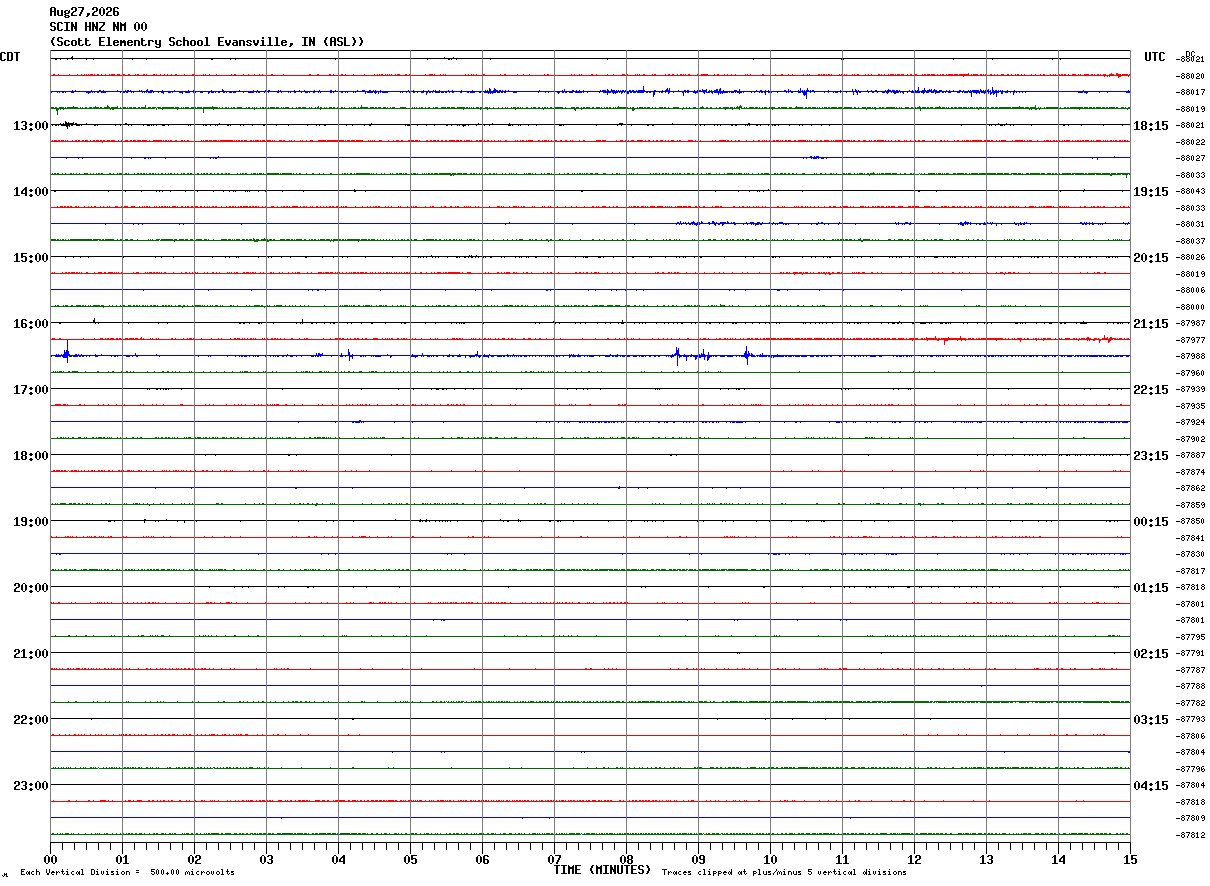This screenshot has width=1210, height=886.
Task: Click the UTC timezone label
Action: click(x=1155, y=57)
